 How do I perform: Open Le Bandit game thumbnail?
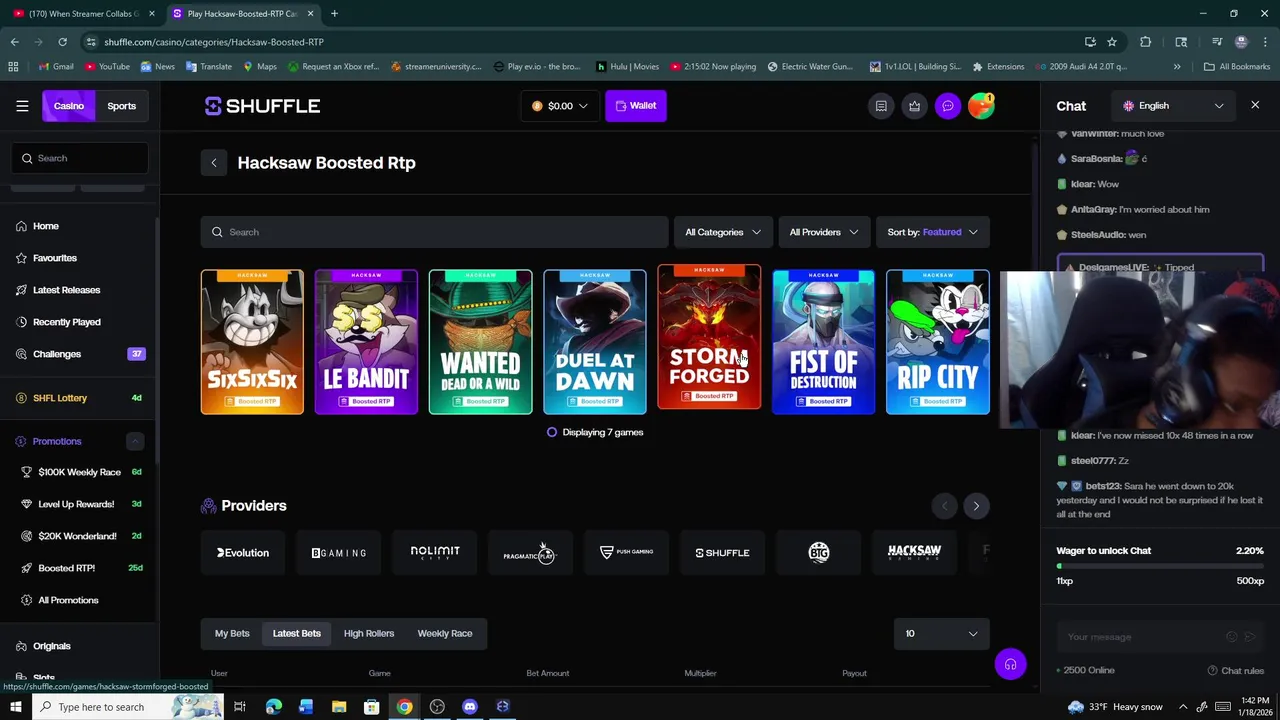pyautogui.click(x=366, y=342)
